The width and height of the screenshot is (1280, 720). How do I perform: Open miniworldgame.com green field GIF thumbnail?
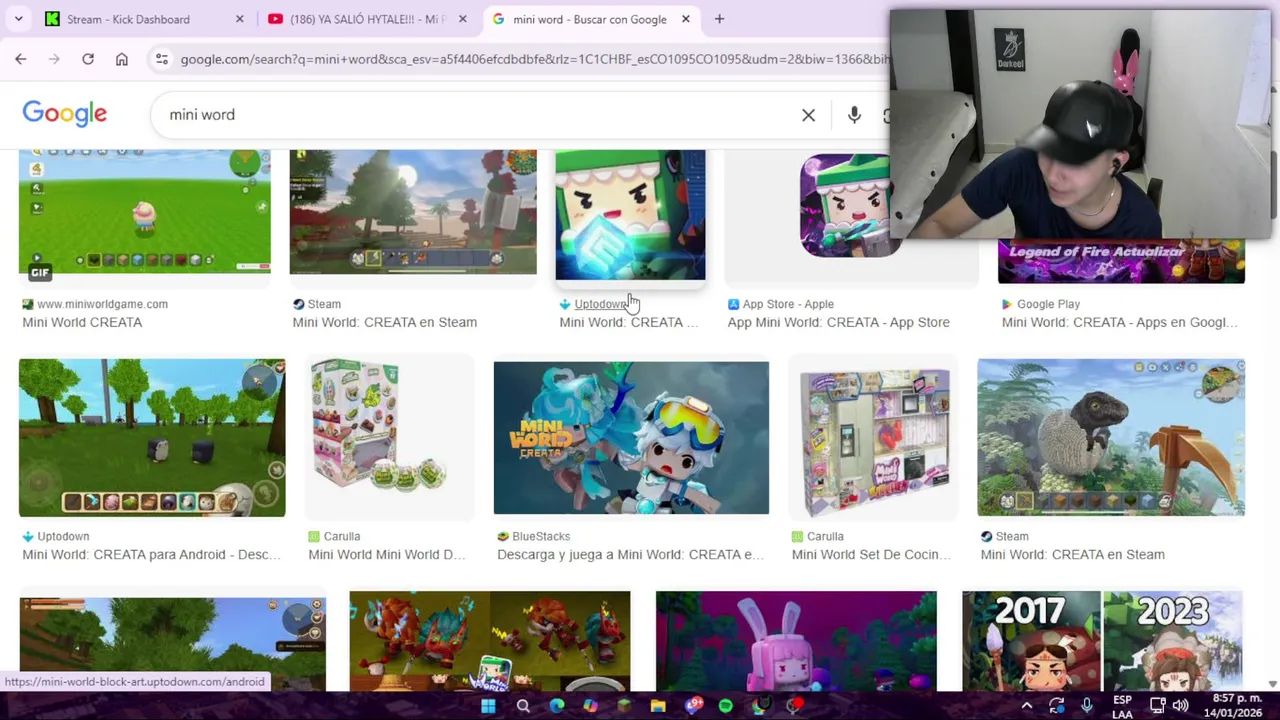pos(145,214)
